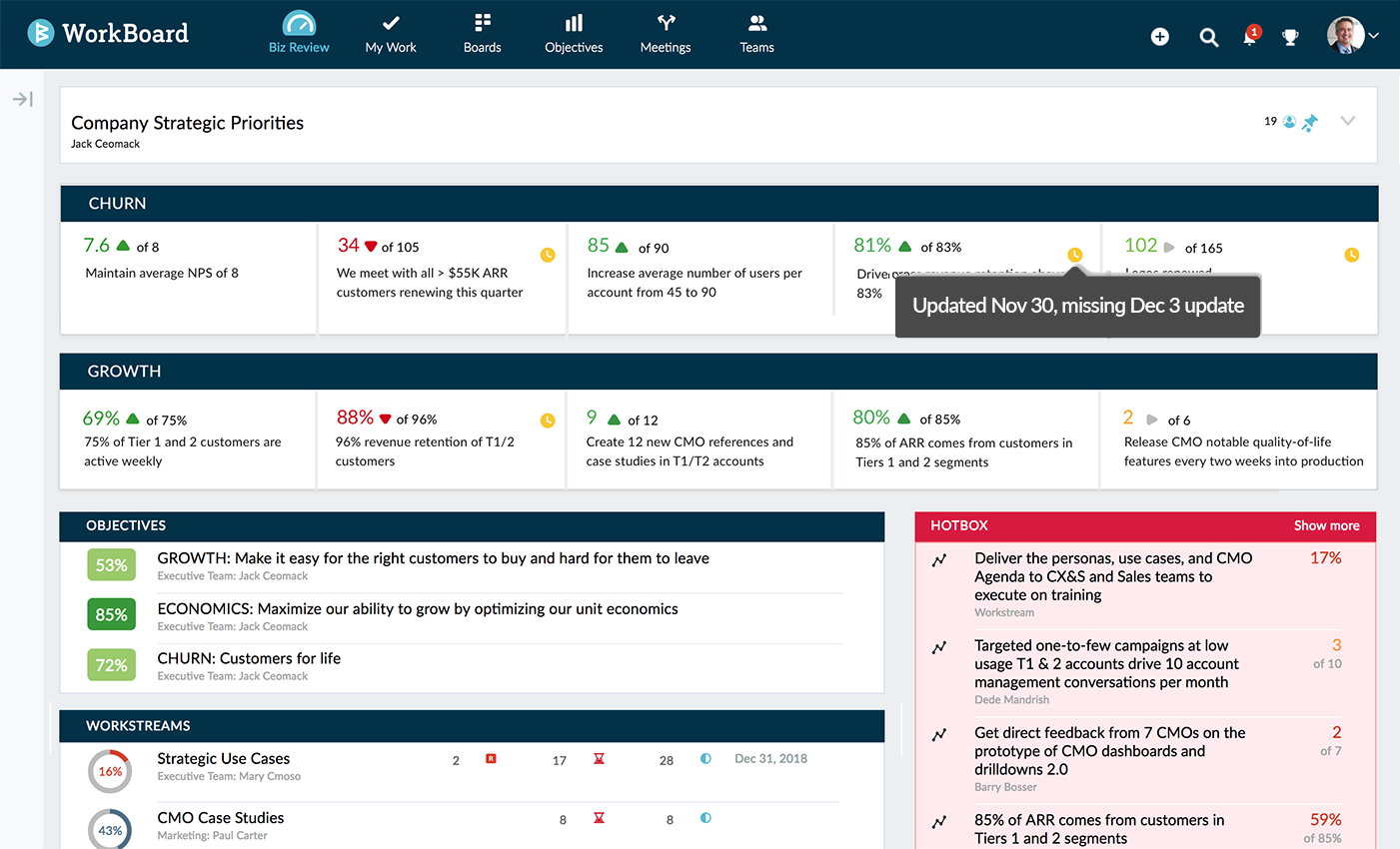1400x849 pixels.
Task: Open ECONOMICS objective link
Action: pos(418,608)
